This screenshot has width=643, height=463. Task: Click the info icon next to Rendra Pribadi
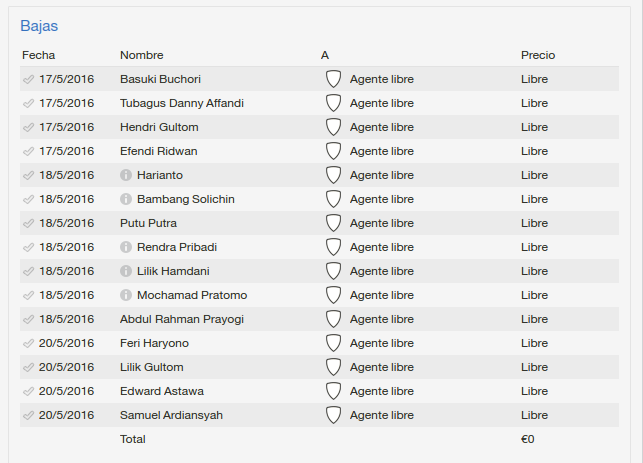[126, 247]
